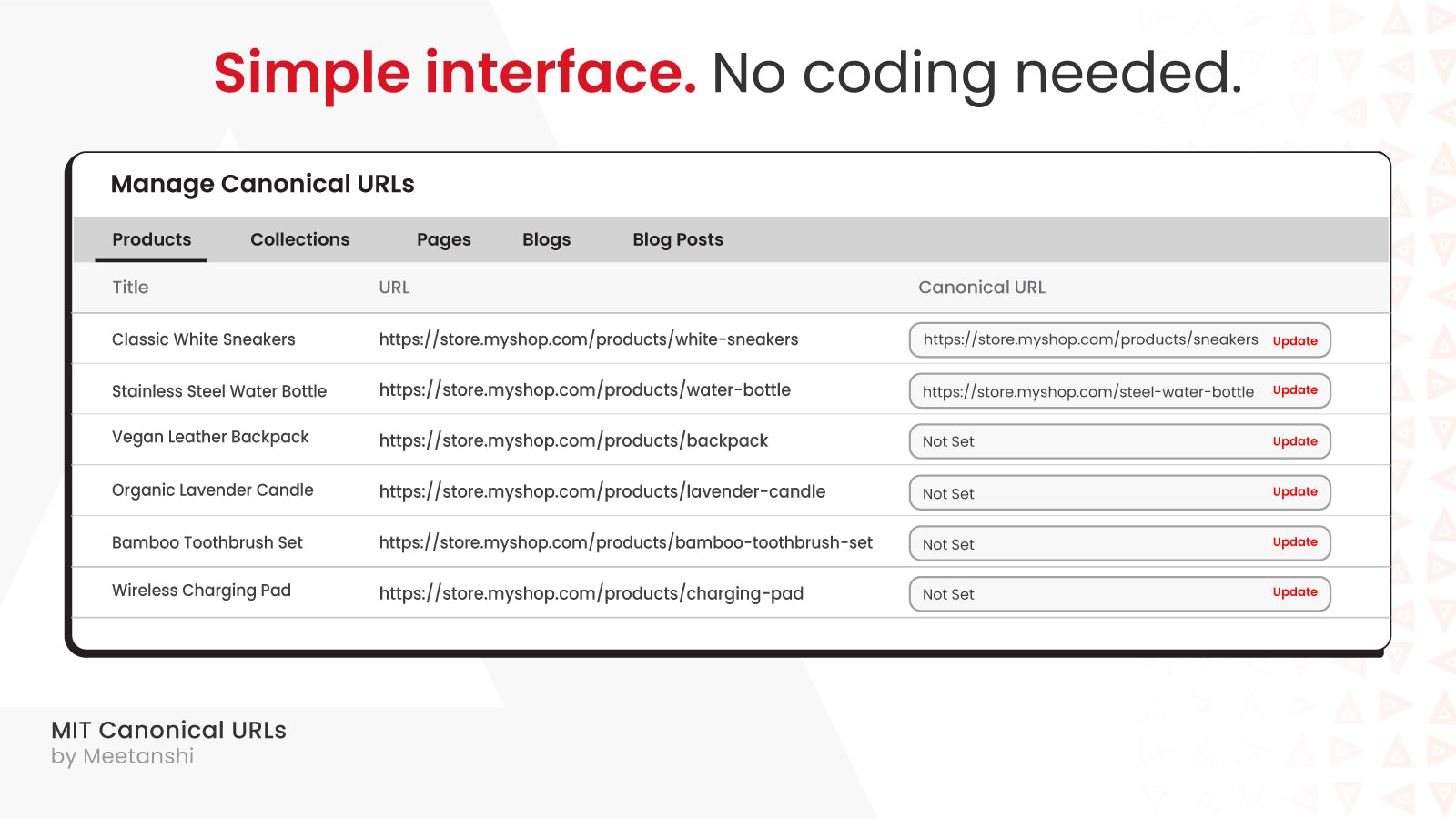Click Update for Classic White Sneakers
The width and height of the screenshot is (1456, 819).
click(1295, 341)
